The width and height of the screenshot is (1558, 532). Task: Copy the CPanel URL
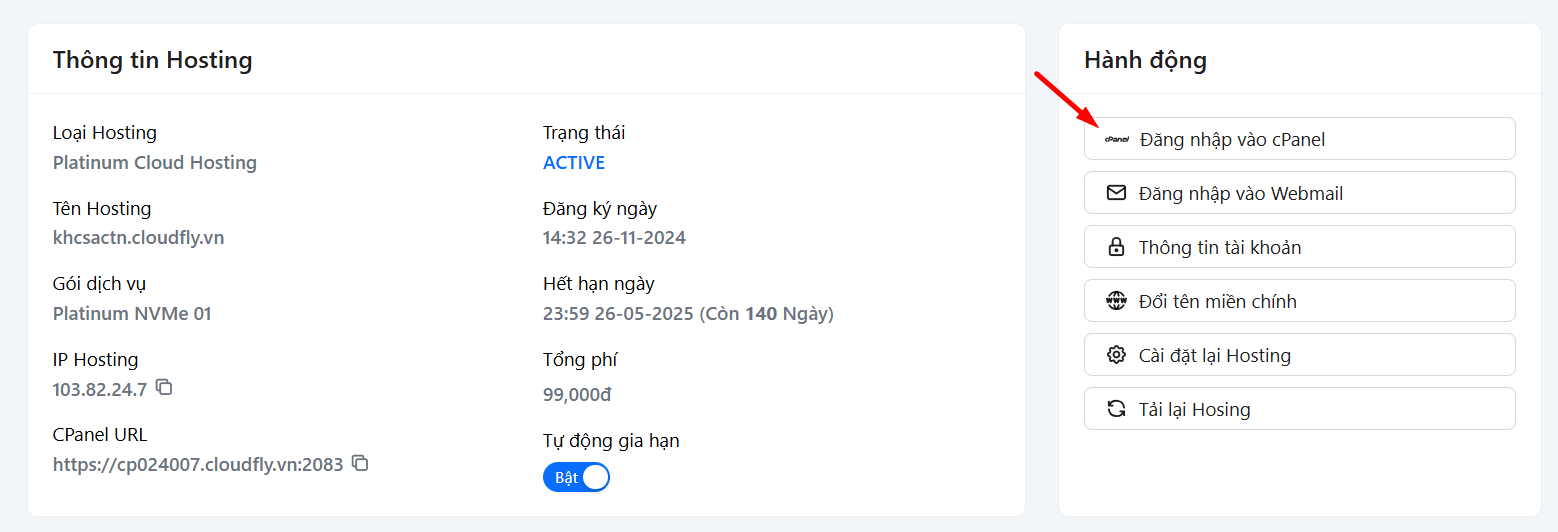[x=360, y=463]
